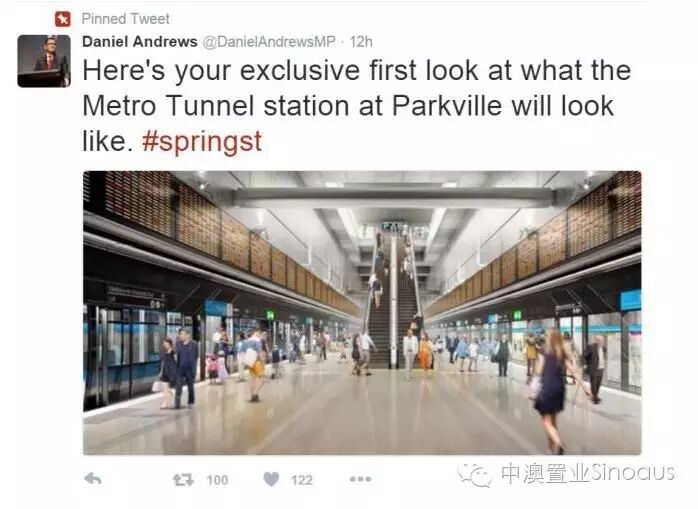The image size is (698, 509).
Task: Click the 中澳置业 Sinoaus watermark text
Action: 588,473
